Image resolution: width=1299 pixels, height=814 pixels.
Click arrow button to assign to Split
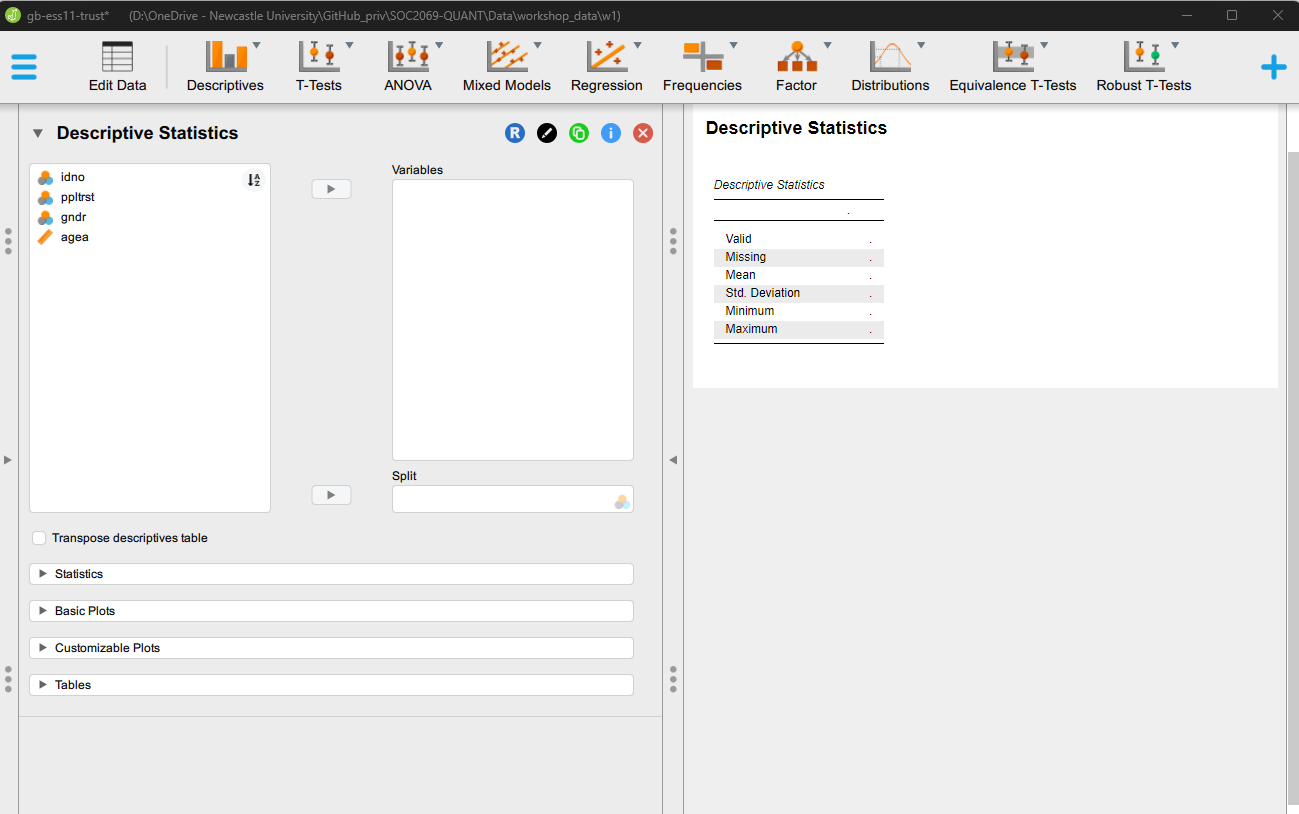[x=331, y=495]
